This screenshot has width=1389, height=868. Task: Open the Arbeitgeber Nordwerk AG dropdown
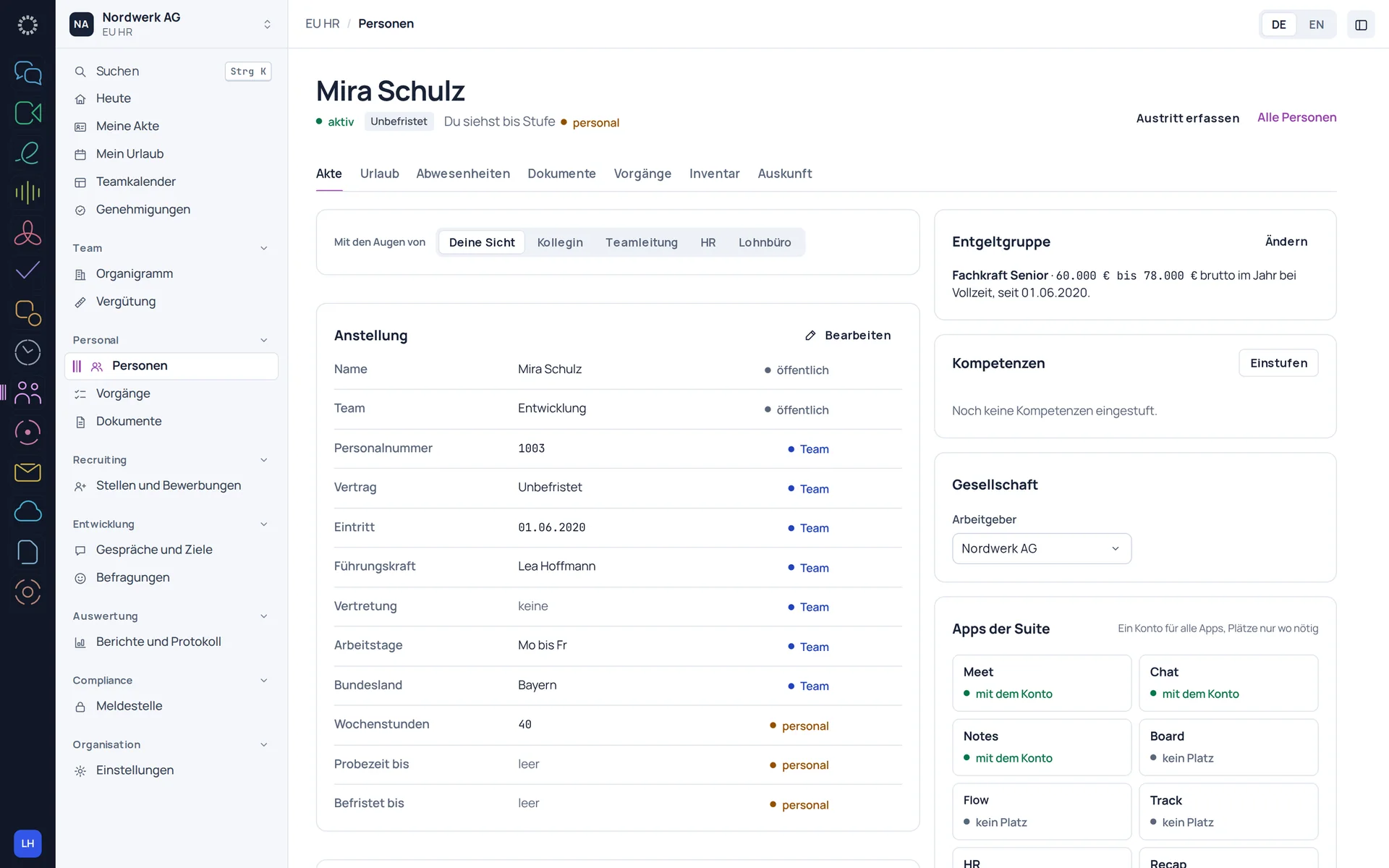point(1041,548)
